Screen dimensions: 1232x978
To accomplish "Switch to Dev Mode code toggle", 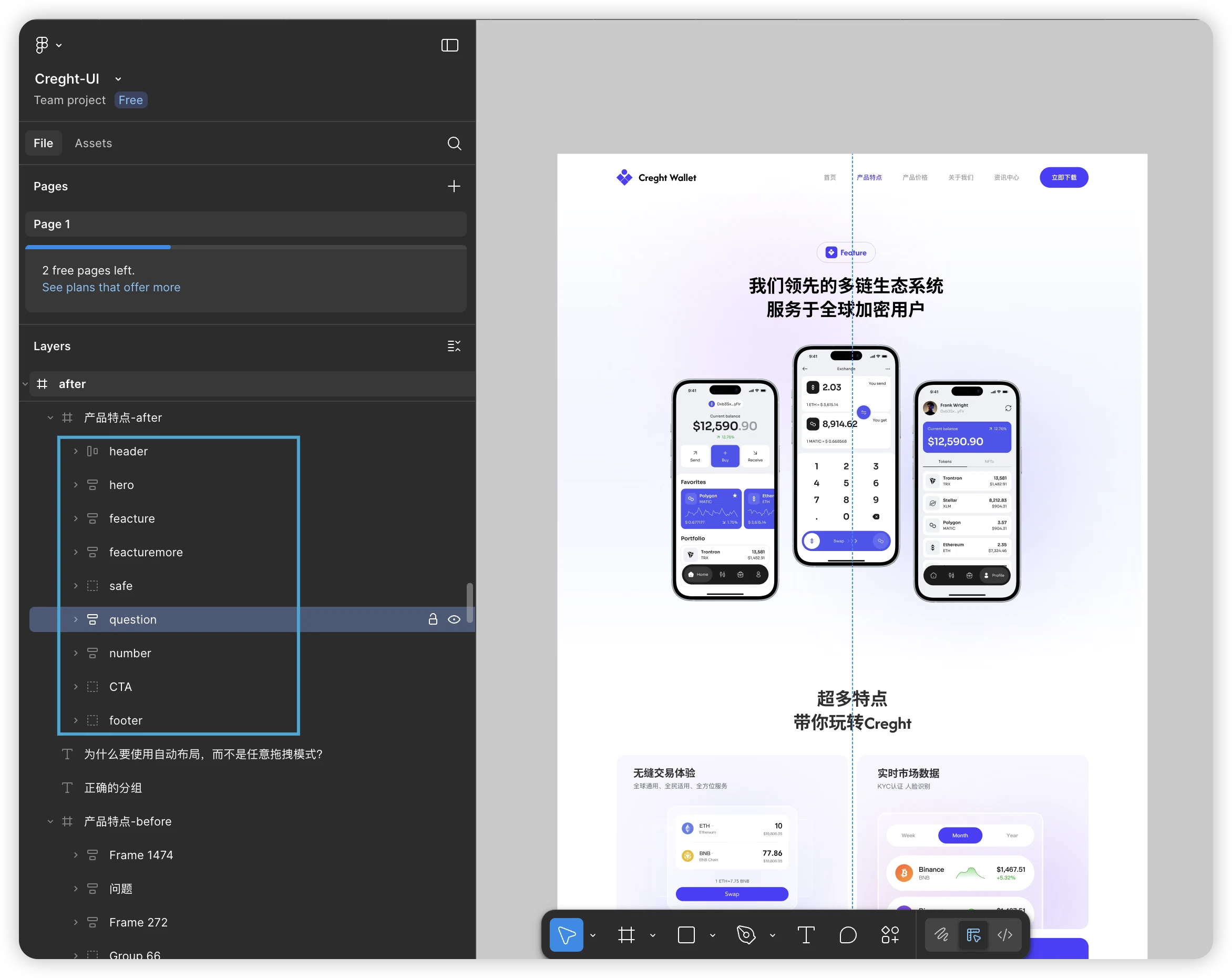I will [x=1004, y=935].
